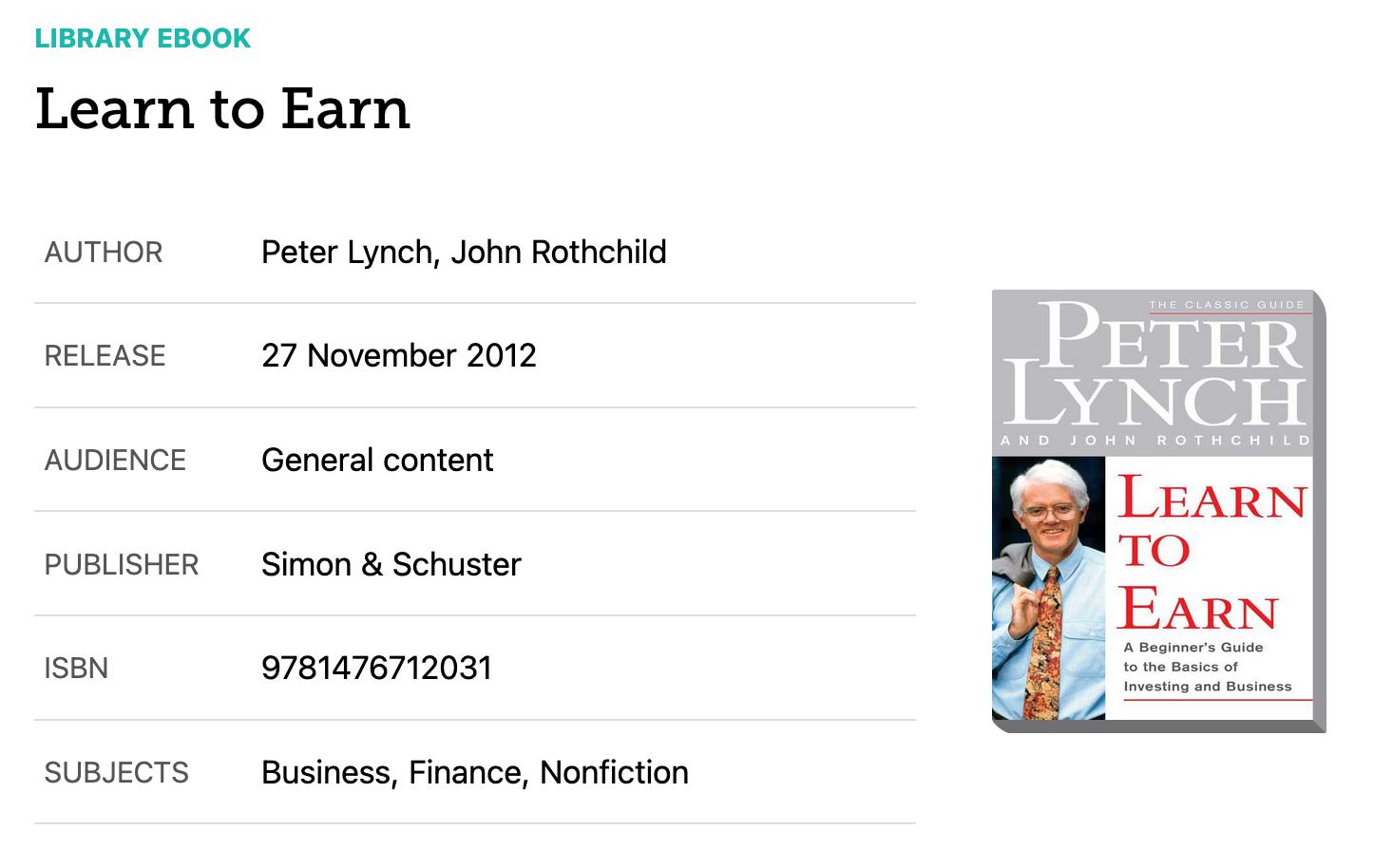Click the Learn to Earn page title
The height and width of the screenshot is (868, 1393).
point(222,109)
